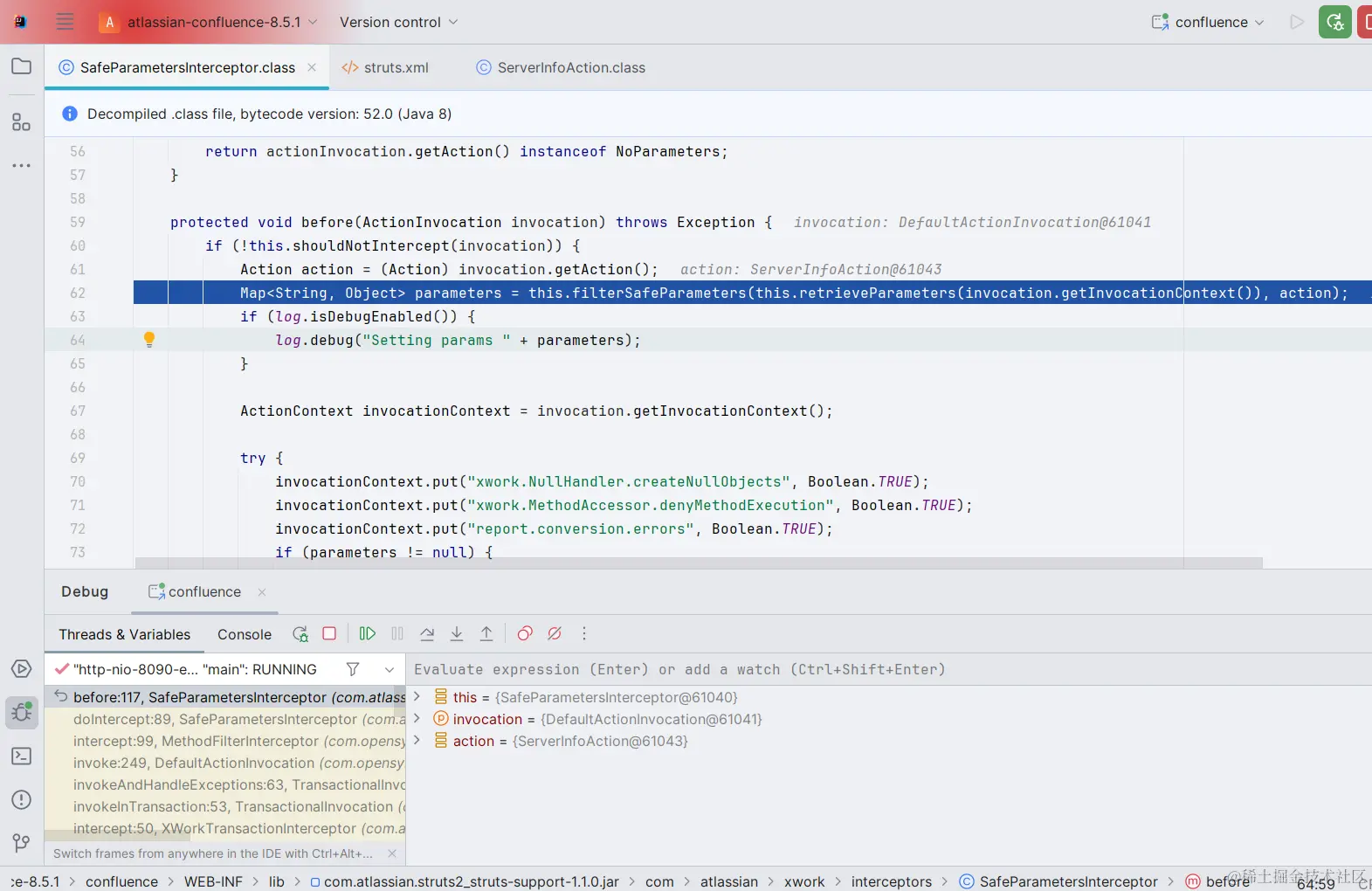Open the Debug tool window bug icon

tap(22, 713)
